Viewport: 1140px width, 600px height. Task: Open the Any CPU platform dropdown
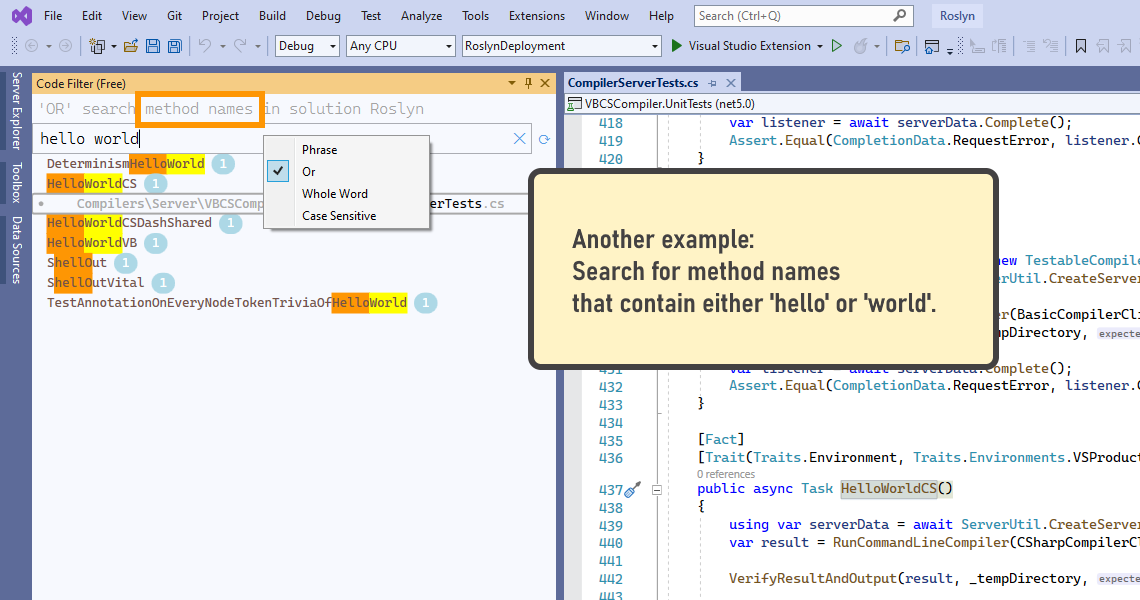(400, 46)
